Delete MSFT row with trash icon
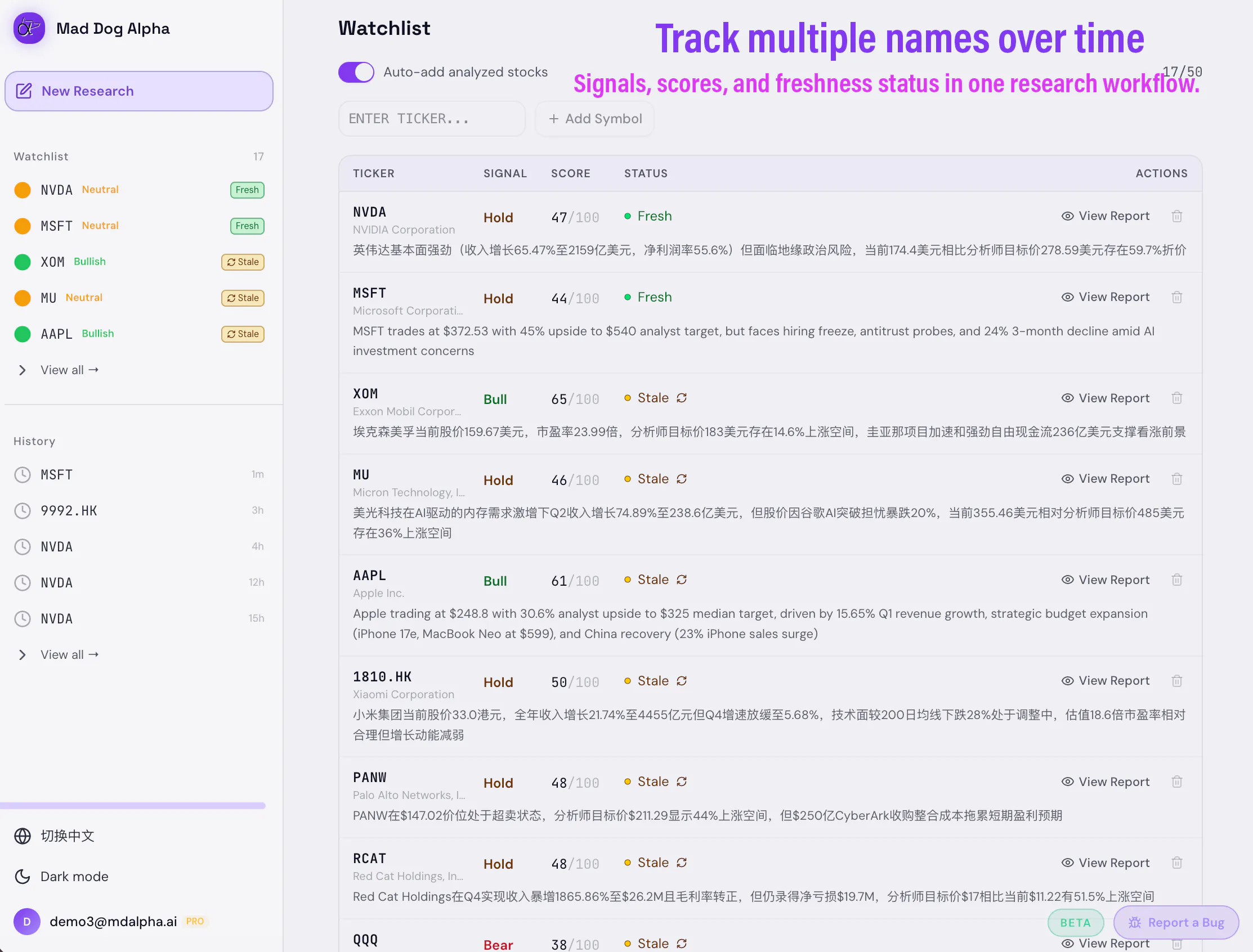 pyautogui.click(x=1177, y=297)
